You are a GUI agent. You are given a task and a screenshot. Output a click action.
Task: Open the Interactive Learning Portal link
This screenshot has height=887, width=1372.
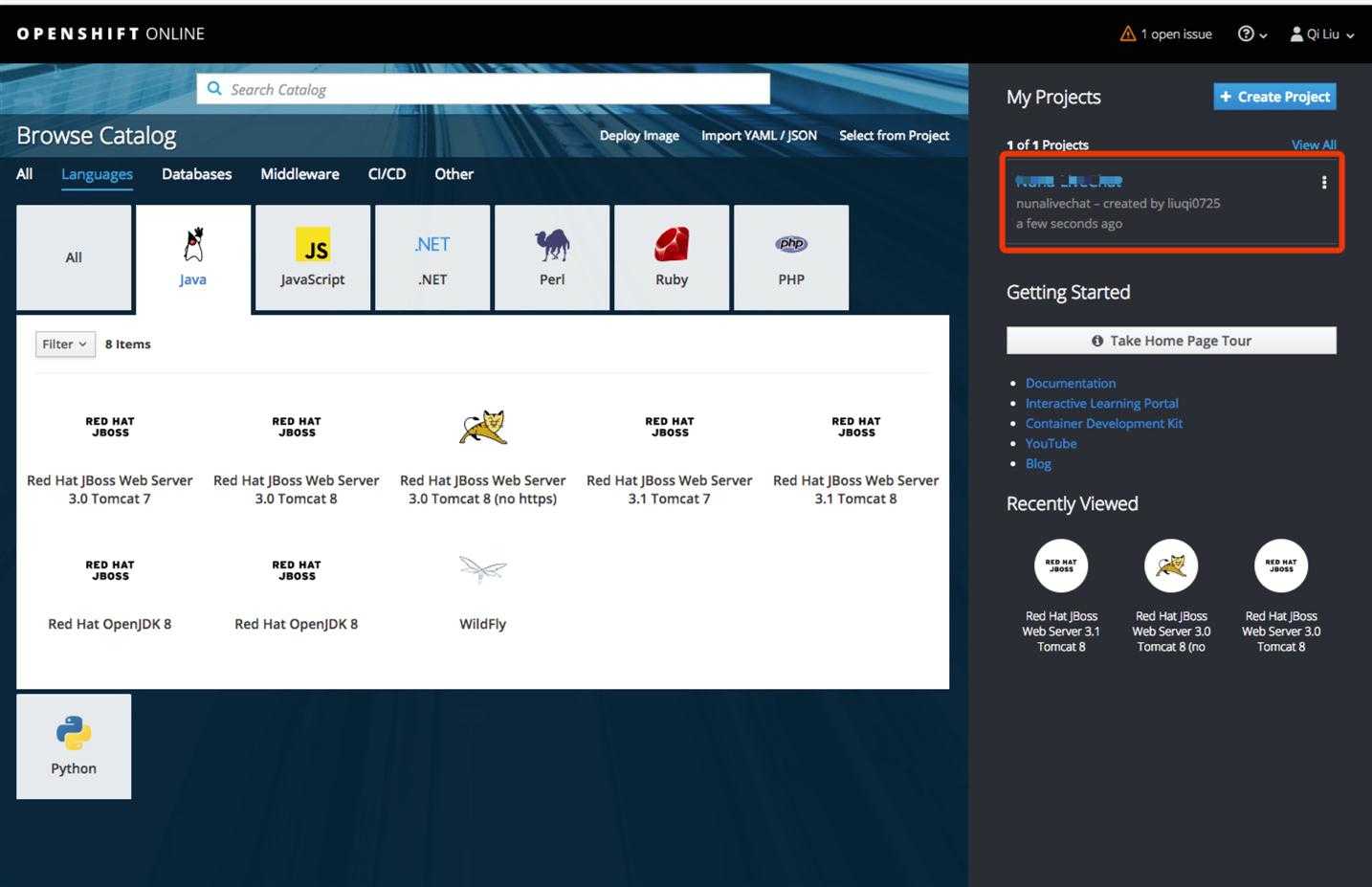coord(1102,403)
